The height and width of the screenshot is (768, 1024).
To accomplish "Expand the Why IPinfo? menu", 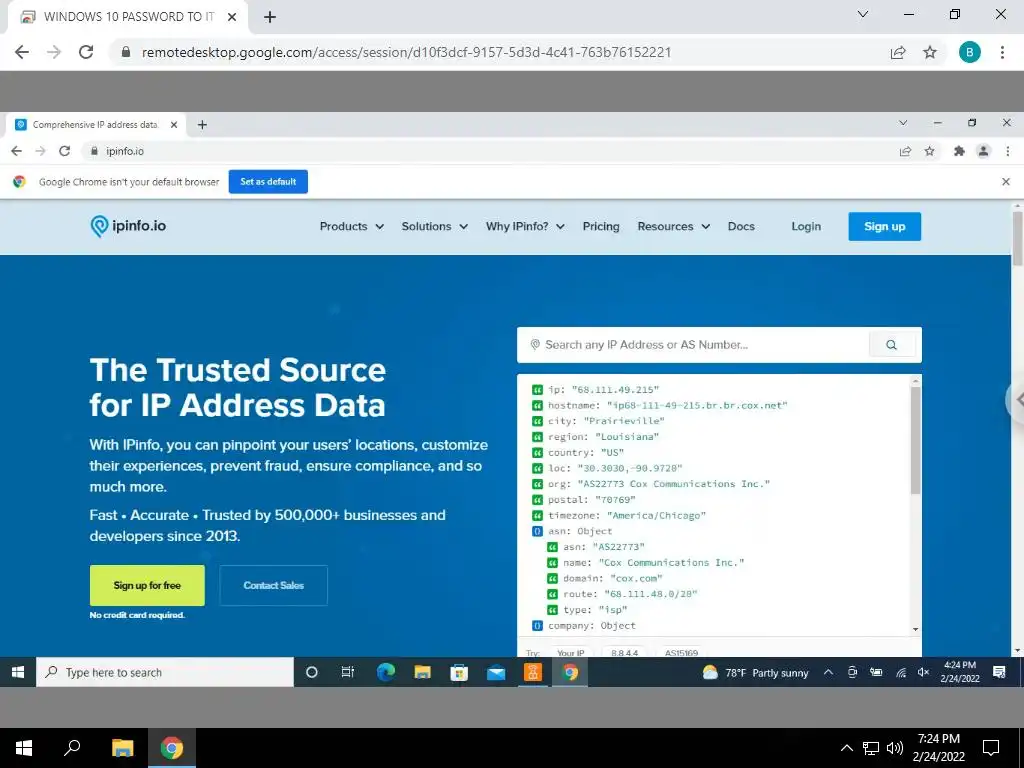I will click(x=525, y=227).
